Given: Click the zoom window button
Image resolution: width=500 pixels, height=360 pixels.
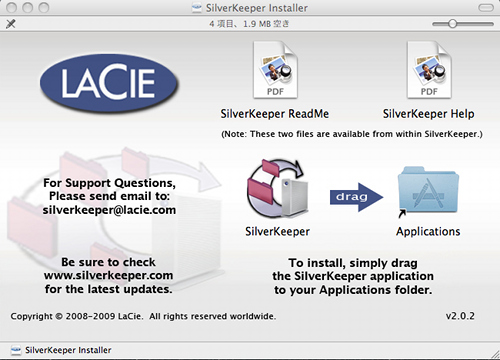Looking at the screenshot, I should tap(44, 7).
